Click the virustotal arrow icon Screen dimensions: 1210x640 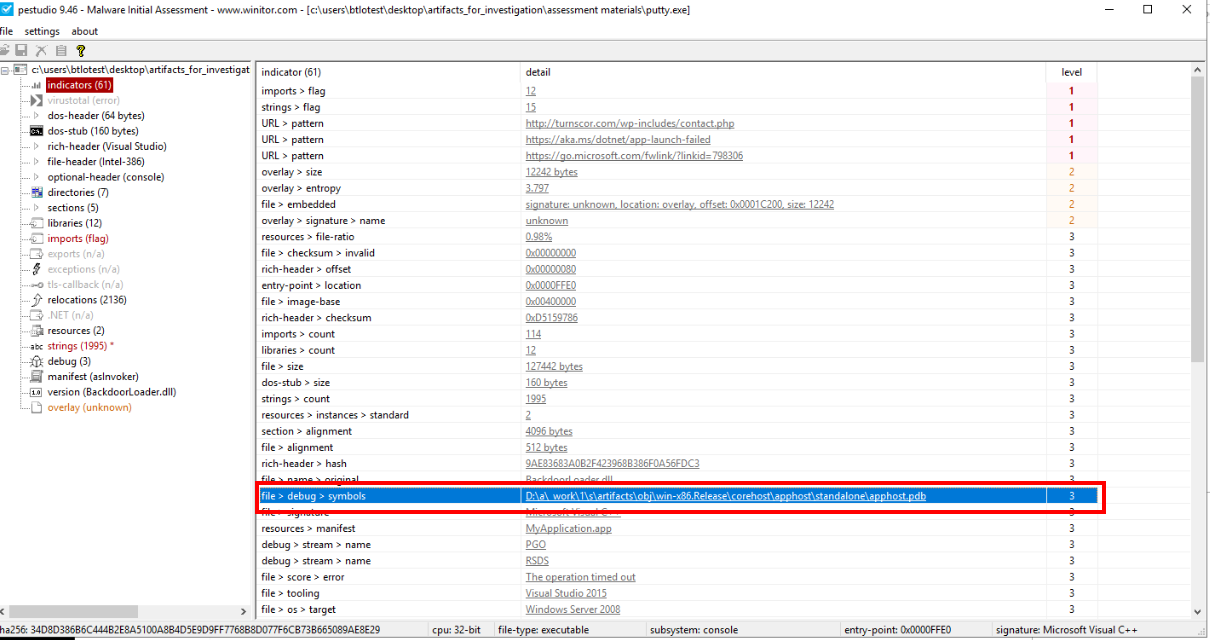pyautogui.click(x=37, y=100)
